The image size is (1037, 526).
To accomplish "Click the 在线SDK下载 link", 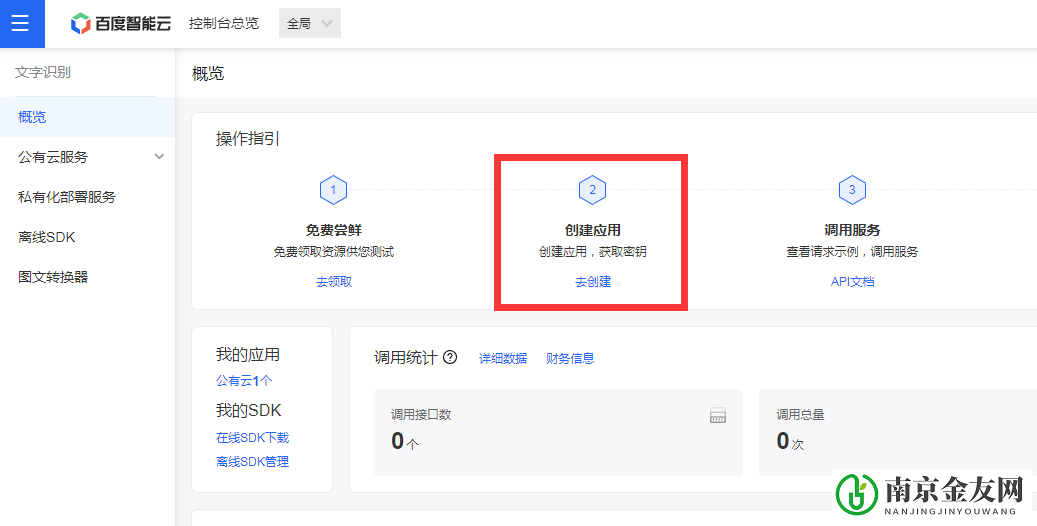I will [253, 438].
